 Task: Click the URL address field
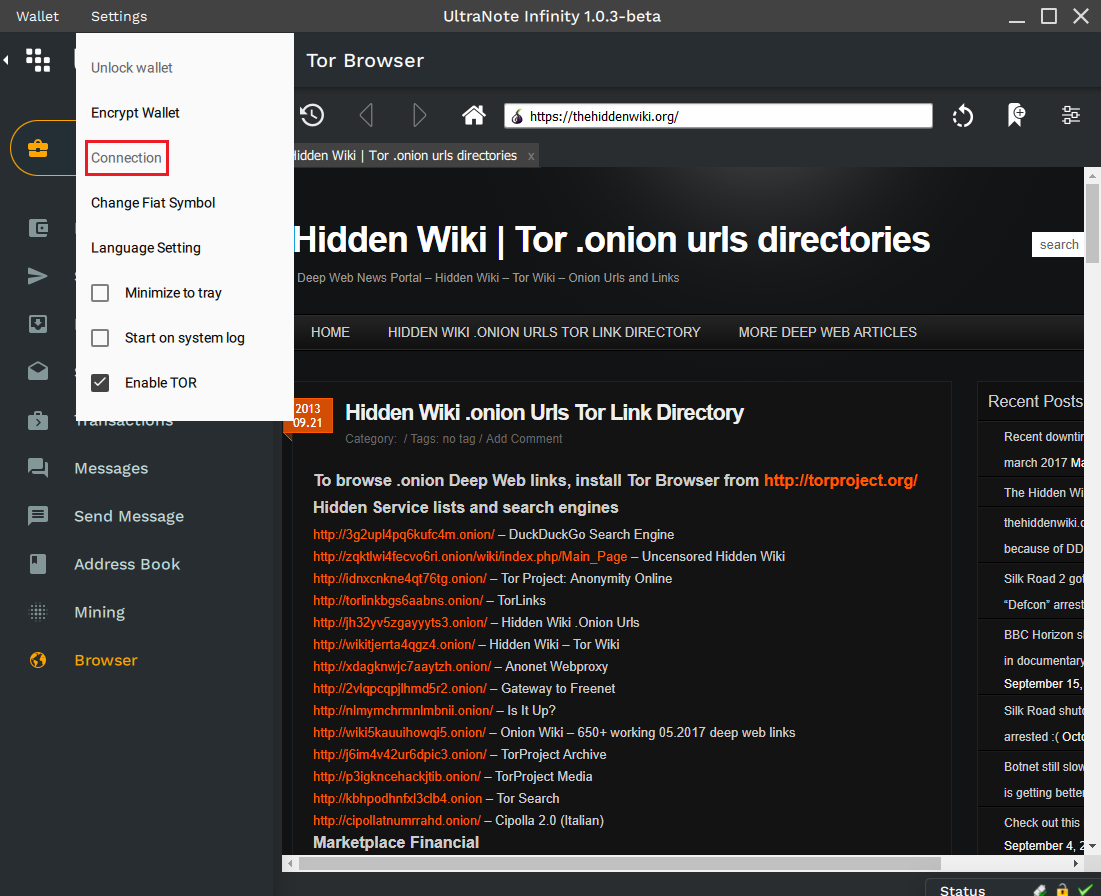tap(718, 116)
